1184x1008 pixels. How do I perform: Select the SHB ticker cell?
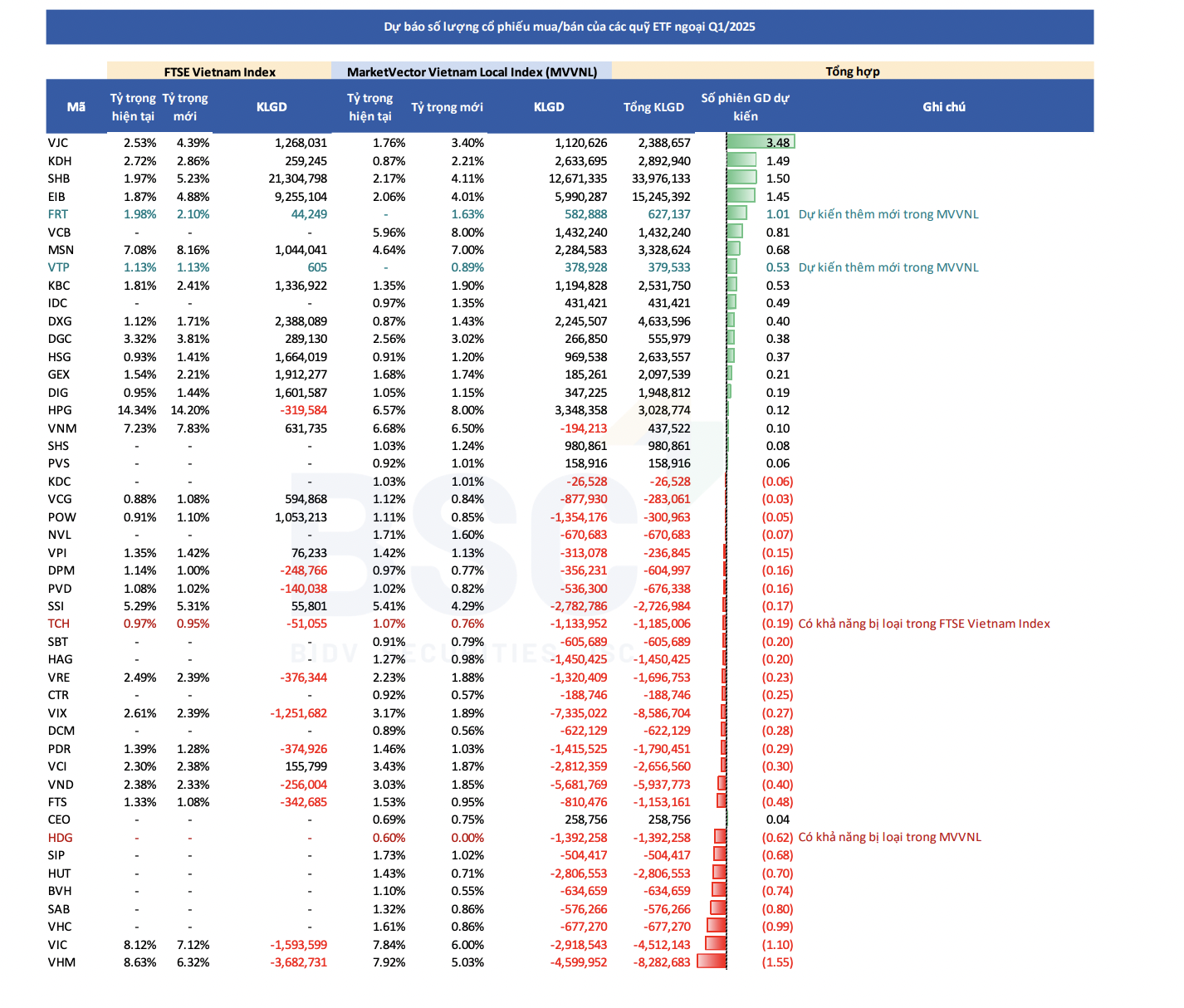(59, 179)
